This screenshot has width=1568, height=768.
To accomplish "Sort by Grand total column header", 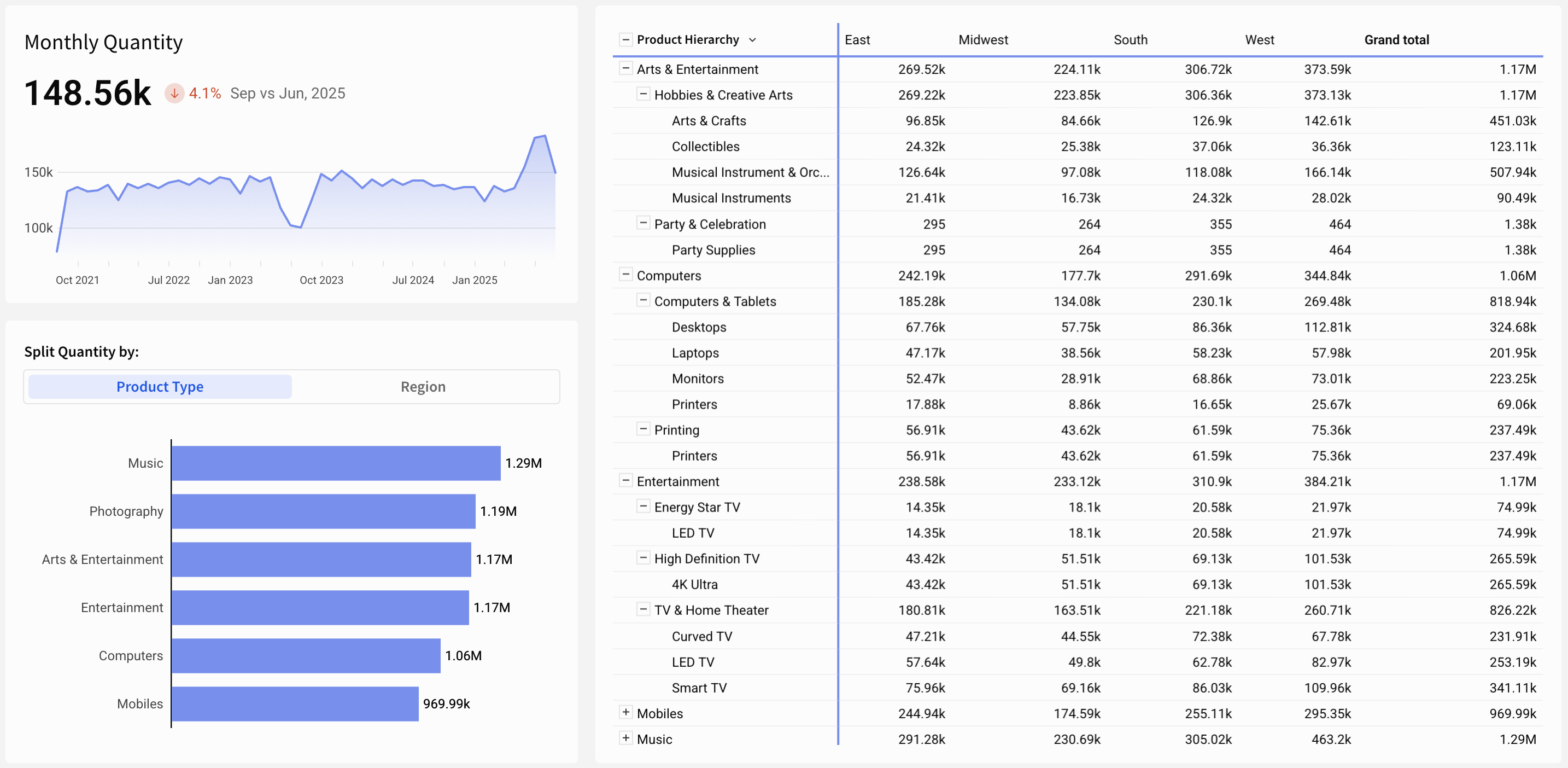I will click(x=1396, y=40).
